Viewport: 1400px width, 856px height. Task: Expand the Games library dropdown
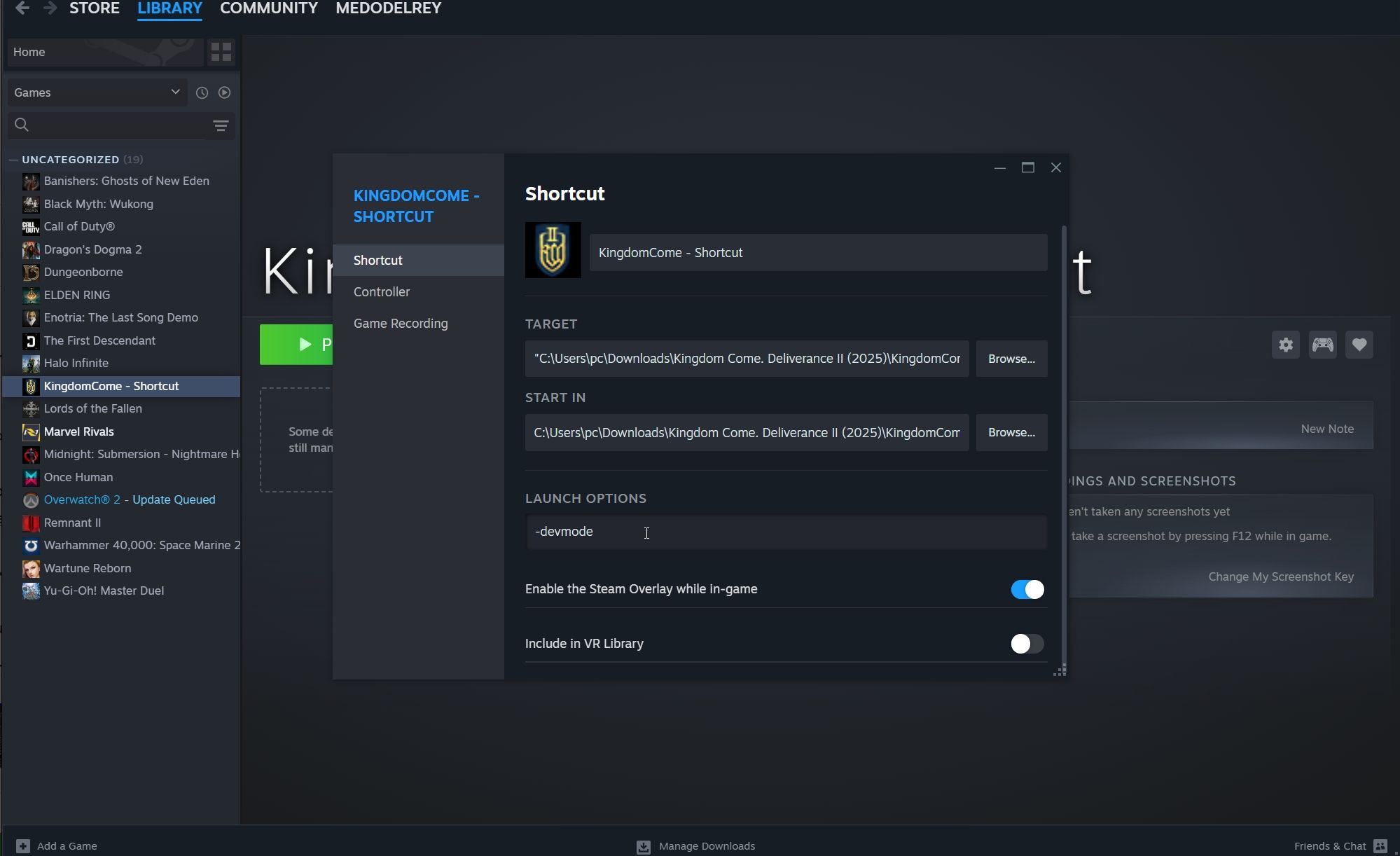click(174, 91)
